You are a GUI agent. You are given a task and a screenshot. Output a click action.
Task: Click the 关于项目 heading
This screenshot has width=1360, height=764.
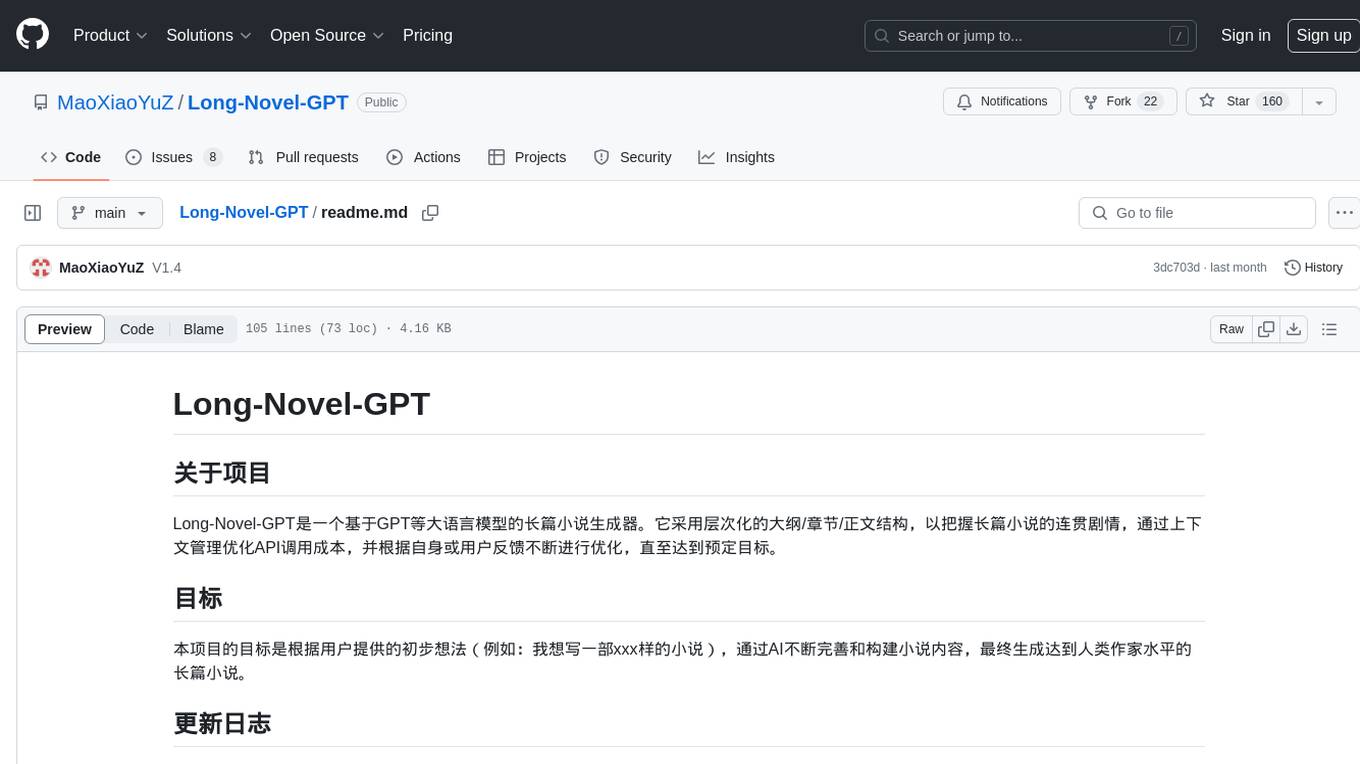[x=222, y=473]
